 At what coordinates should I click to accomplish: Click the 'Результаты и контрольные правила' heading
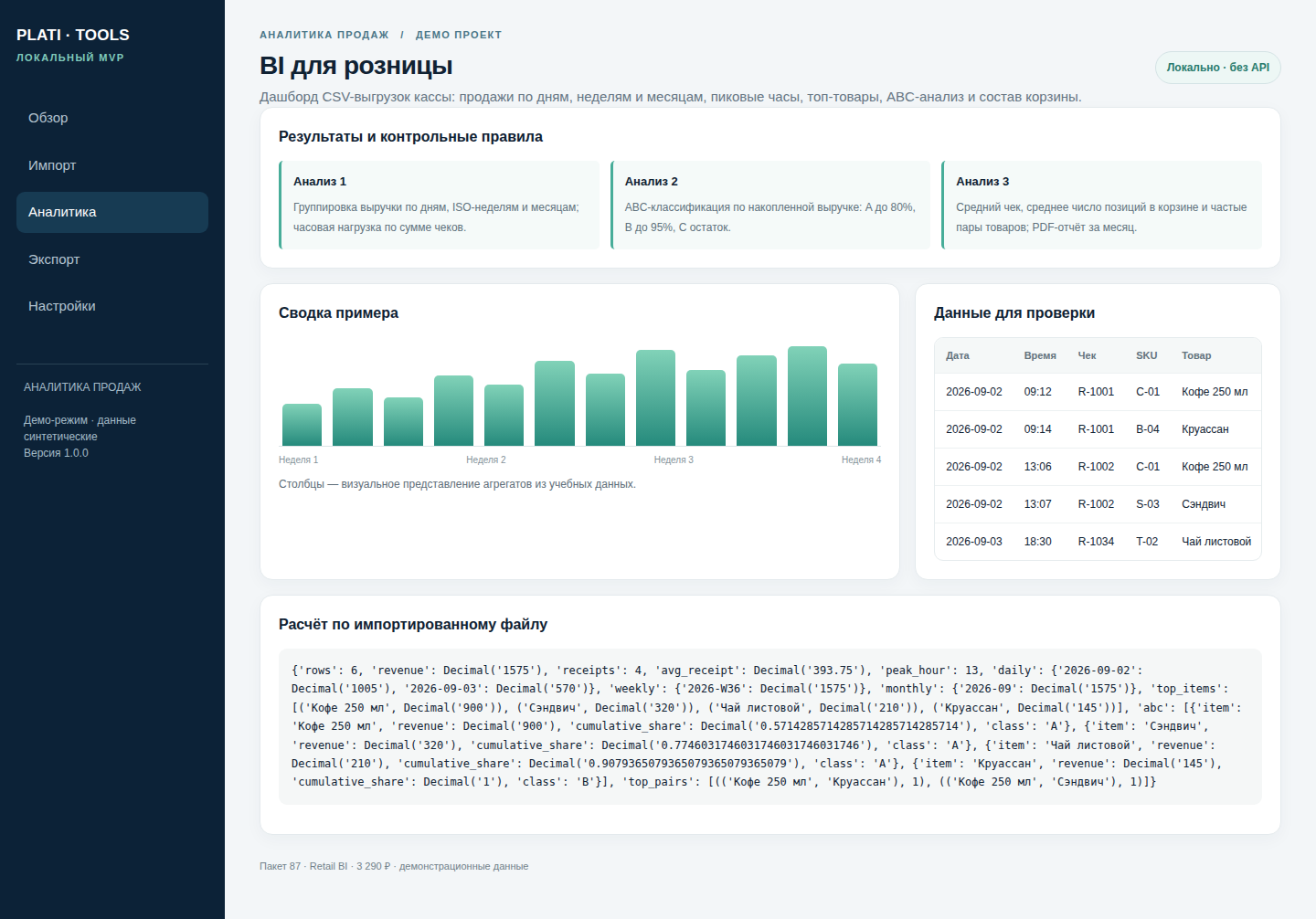(410, 136)
